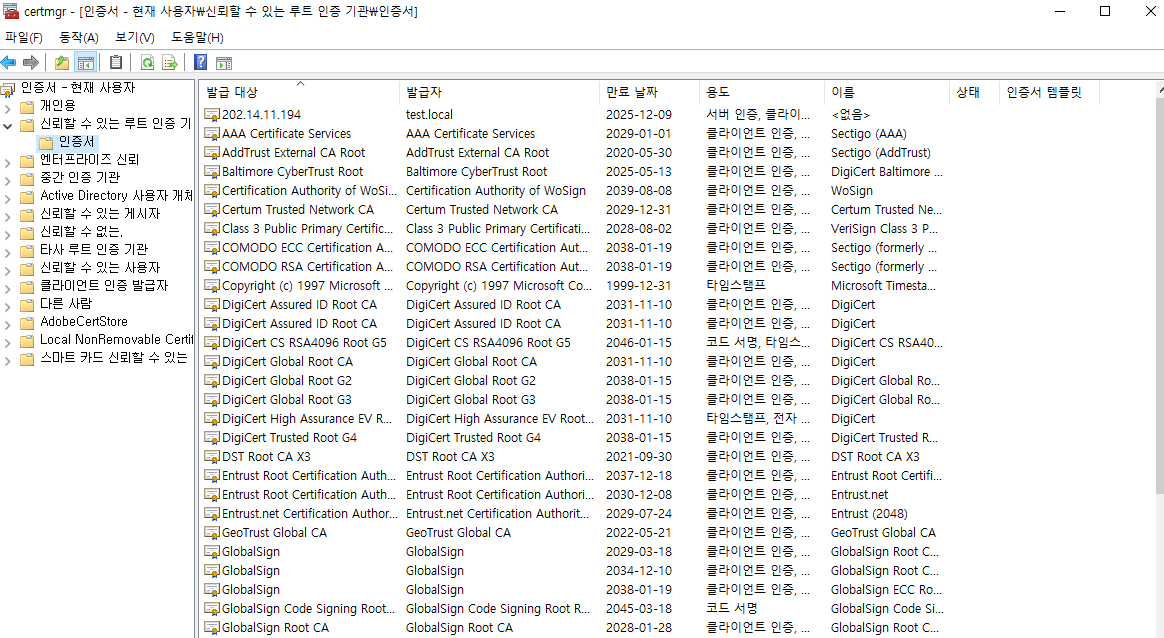Sort by the 상태 column header
1164x638 pixels.
click(x=974, y=92)
